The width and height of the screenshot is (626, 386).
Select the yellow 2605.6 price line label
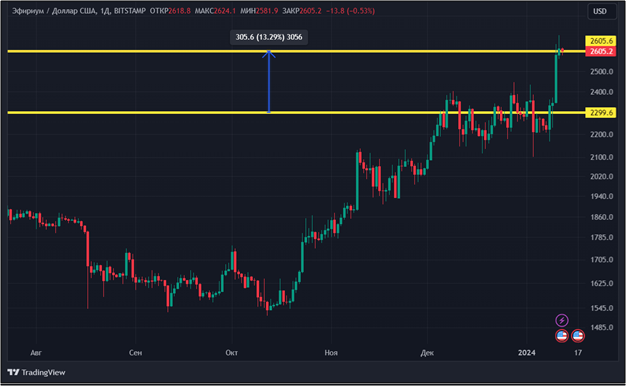[601, 41]
